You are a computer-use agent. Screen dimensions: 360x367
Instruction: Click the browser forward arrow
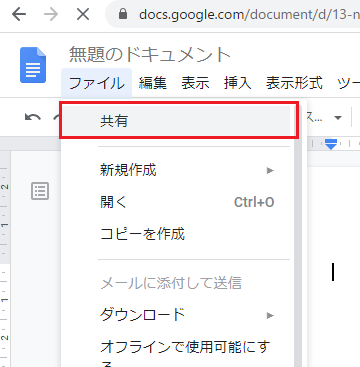pyautogui.click(x=51, y=14)
